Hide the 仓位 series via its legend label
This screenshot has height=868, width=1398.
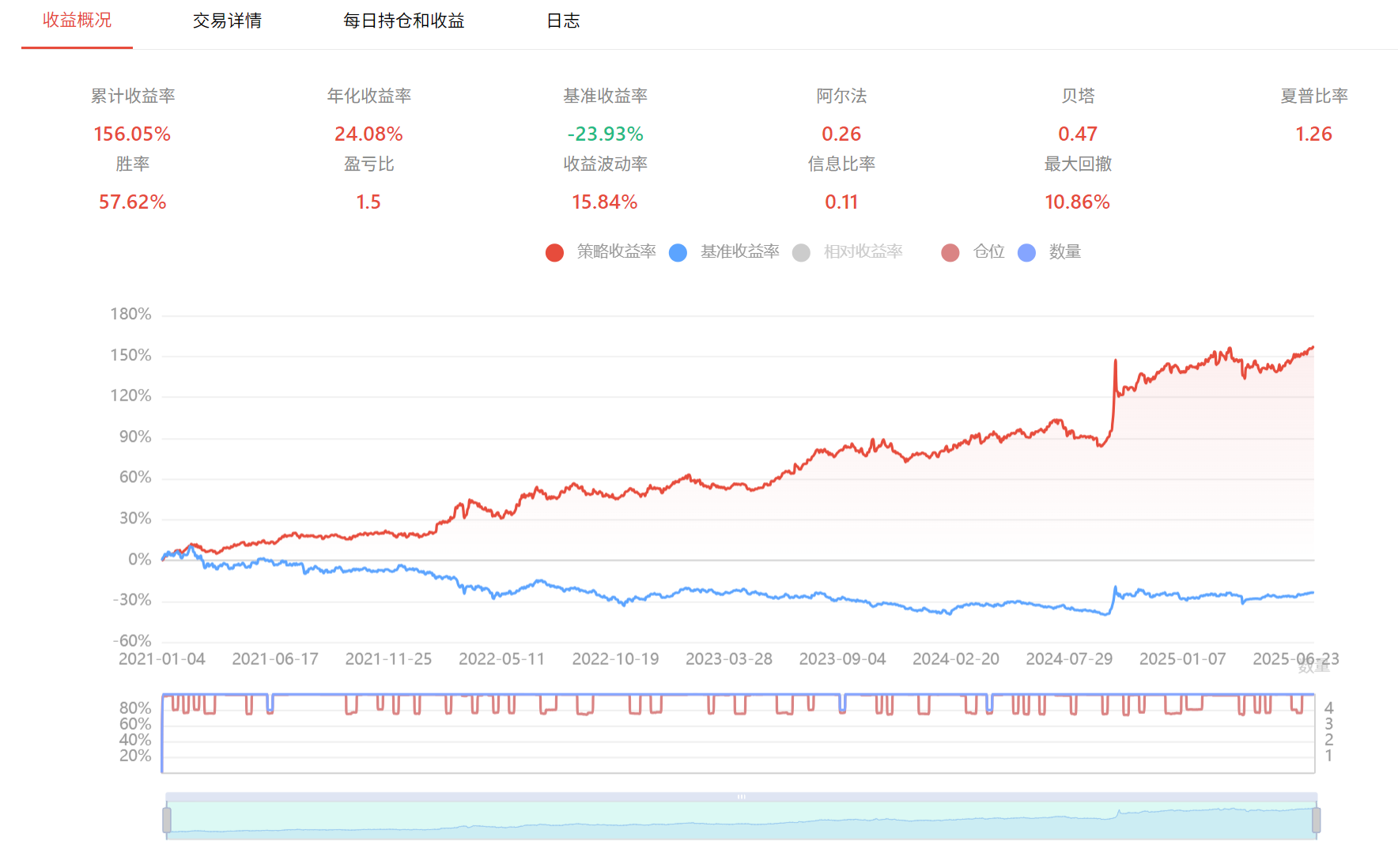[x=988, y=252]
